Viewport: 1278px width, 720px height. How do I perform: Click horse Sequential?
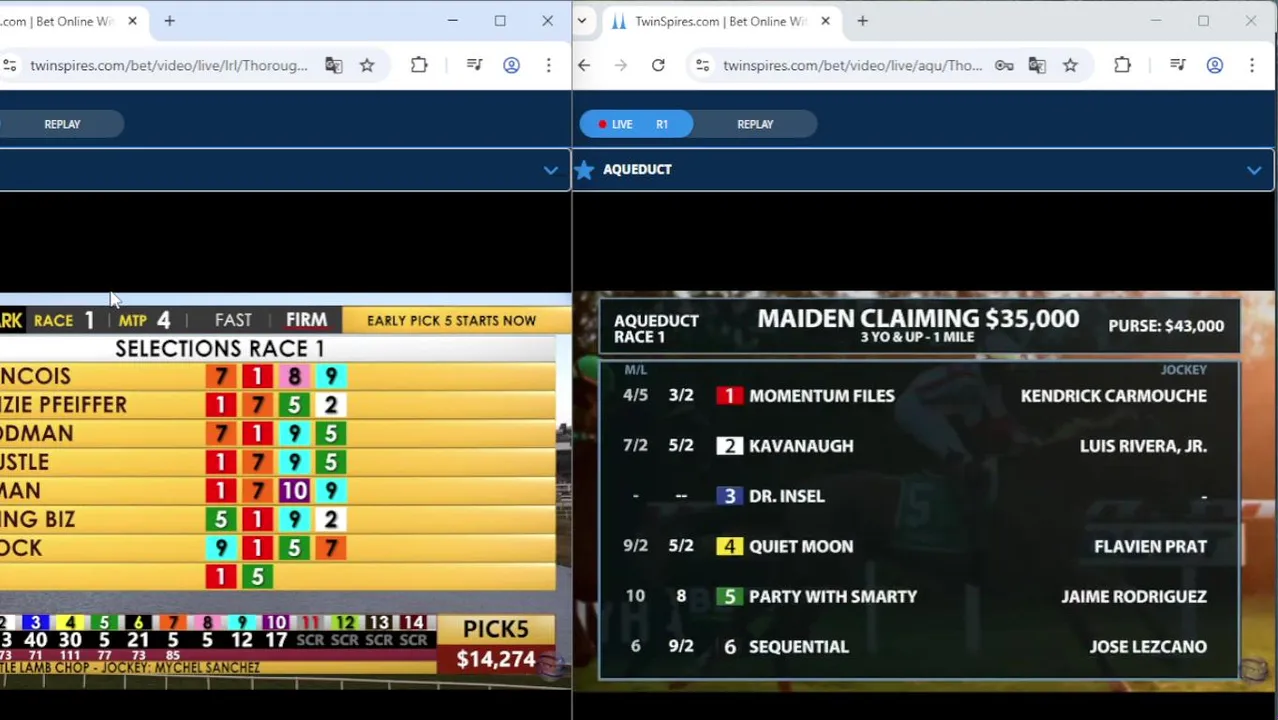(x=798, y=646)
